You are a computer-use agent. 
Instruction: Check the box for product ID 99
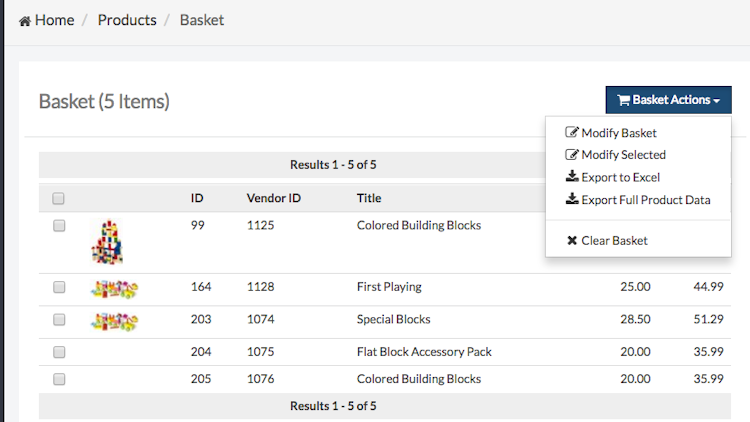[x=59, y=226]
